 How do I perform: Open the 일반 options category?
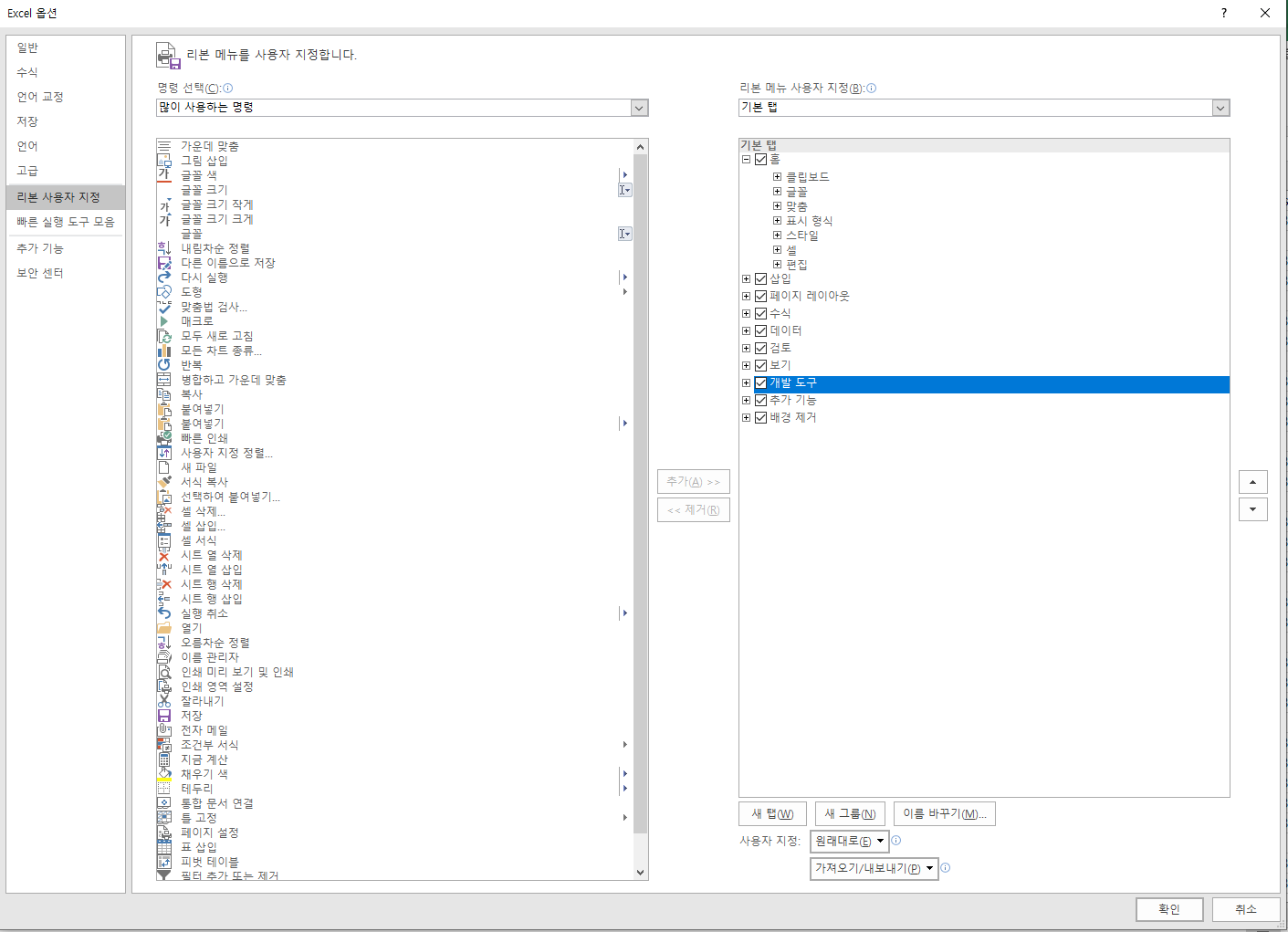(x=66, y=47)
